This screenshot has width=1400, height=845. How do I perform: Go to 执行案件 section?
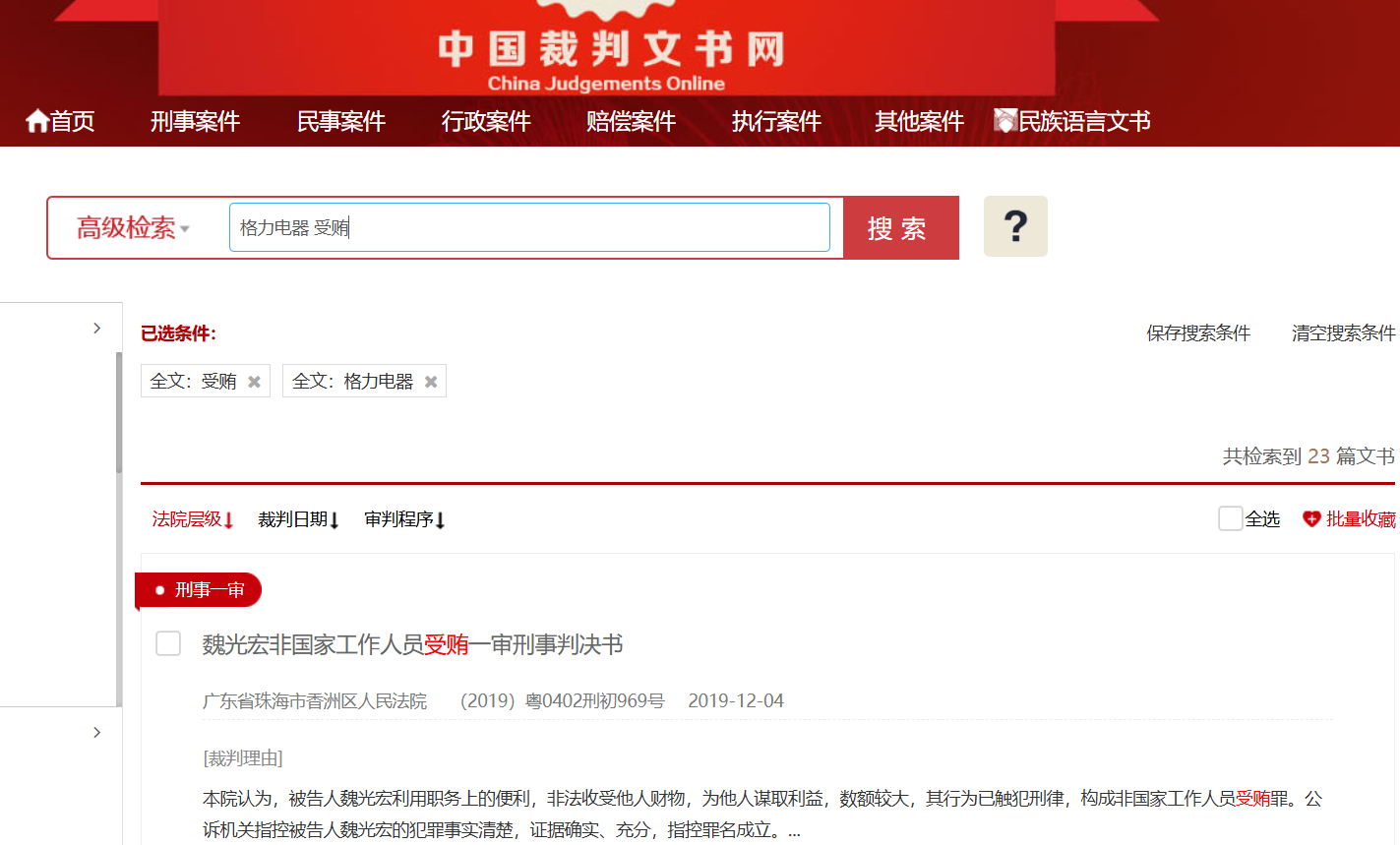(x=775, y=121)
